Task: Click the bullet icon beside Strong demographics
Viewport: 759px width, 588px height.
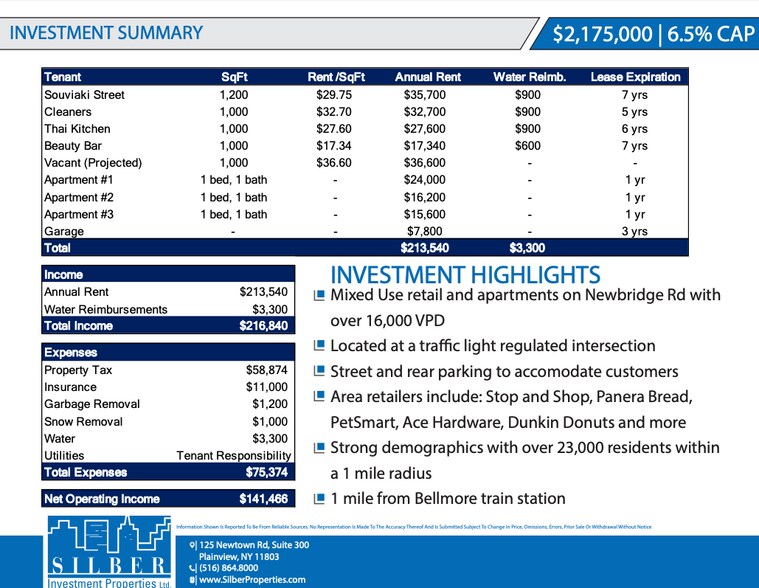Action: click(319, 448)
